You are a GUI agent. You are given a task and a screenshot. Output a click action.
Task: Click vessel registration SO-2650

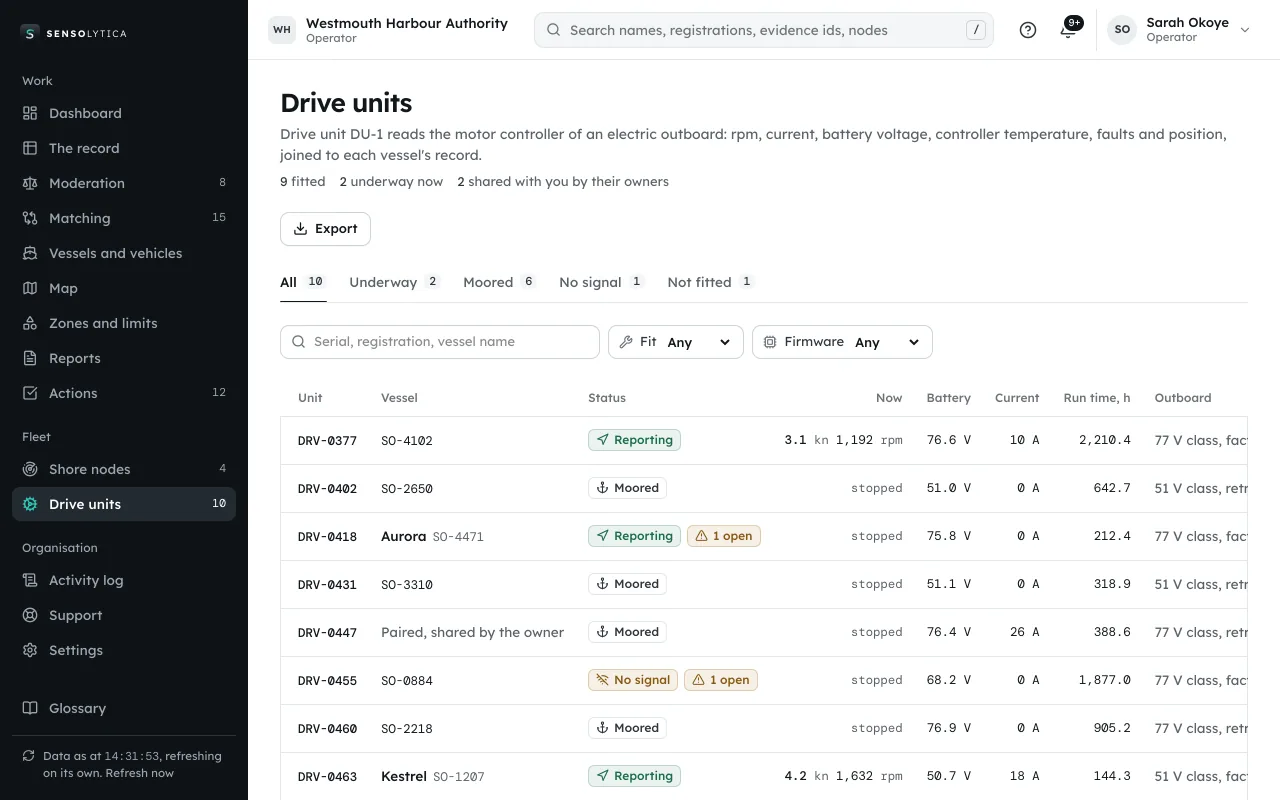tap(407, 489)
